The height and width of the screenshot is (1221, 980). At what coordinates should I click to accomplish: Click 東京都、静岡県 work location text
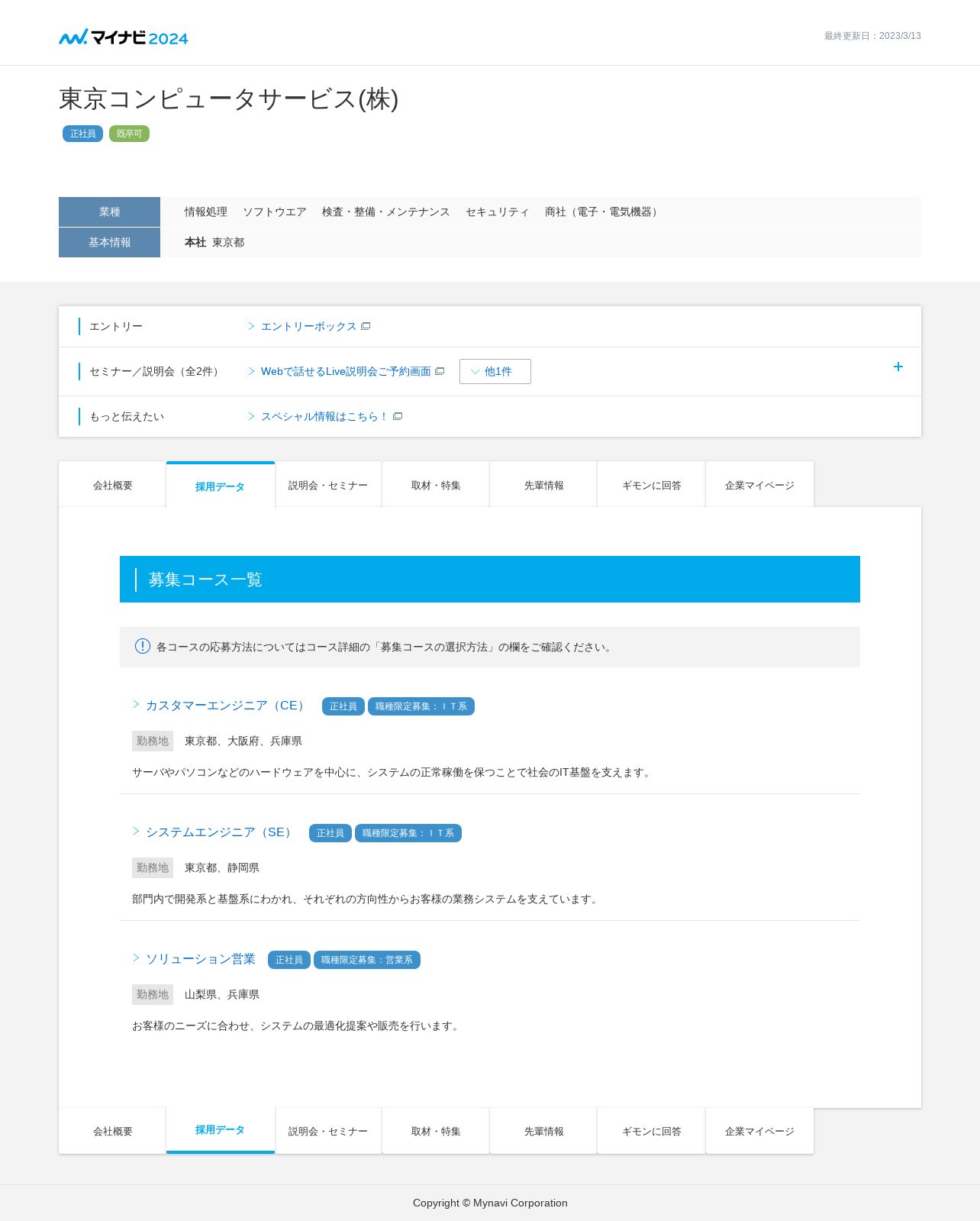222,867
